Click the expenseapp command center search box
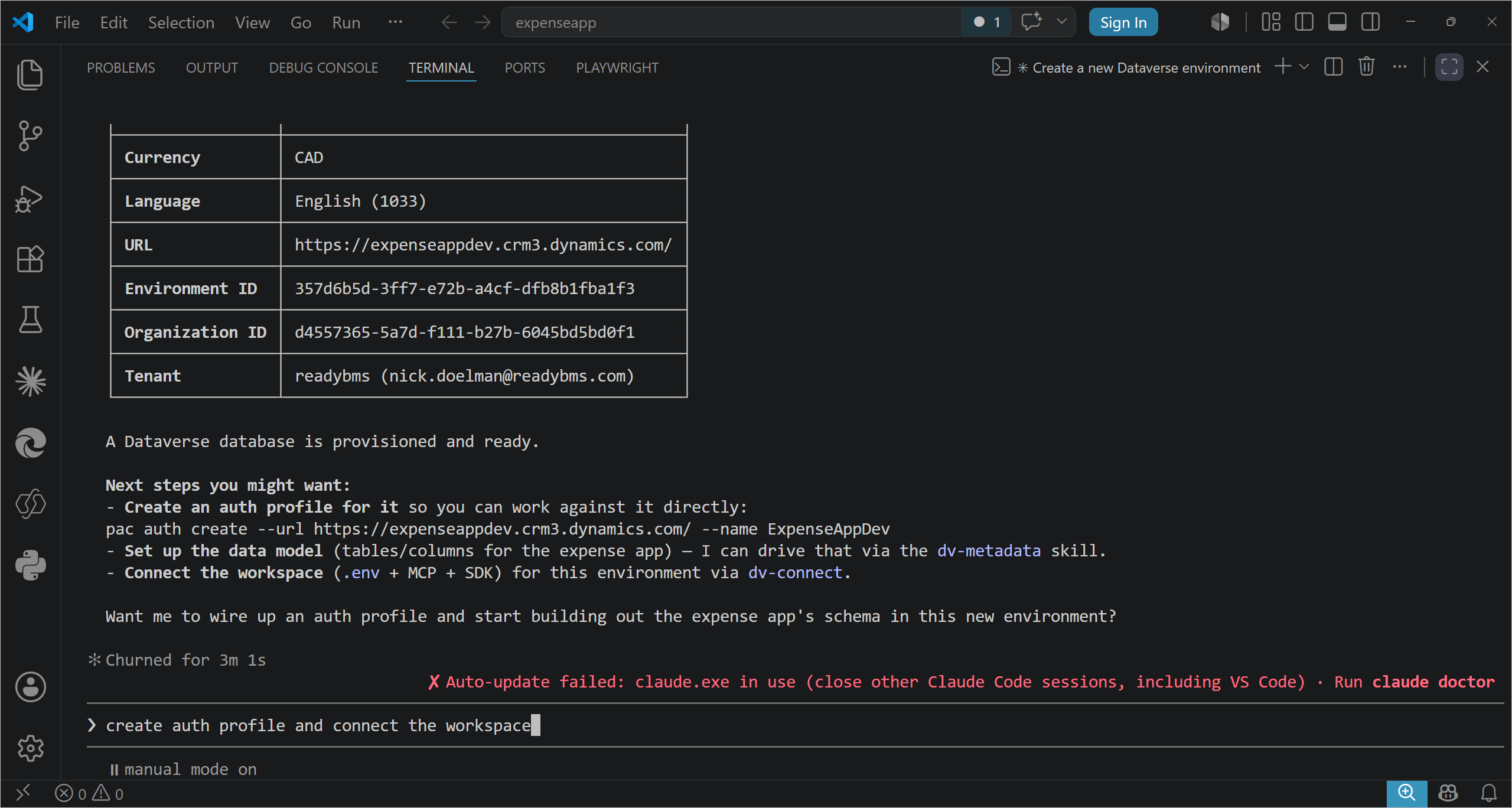Screen dimensions: 1512x808 pyautogui.click(x=731, y=22)
